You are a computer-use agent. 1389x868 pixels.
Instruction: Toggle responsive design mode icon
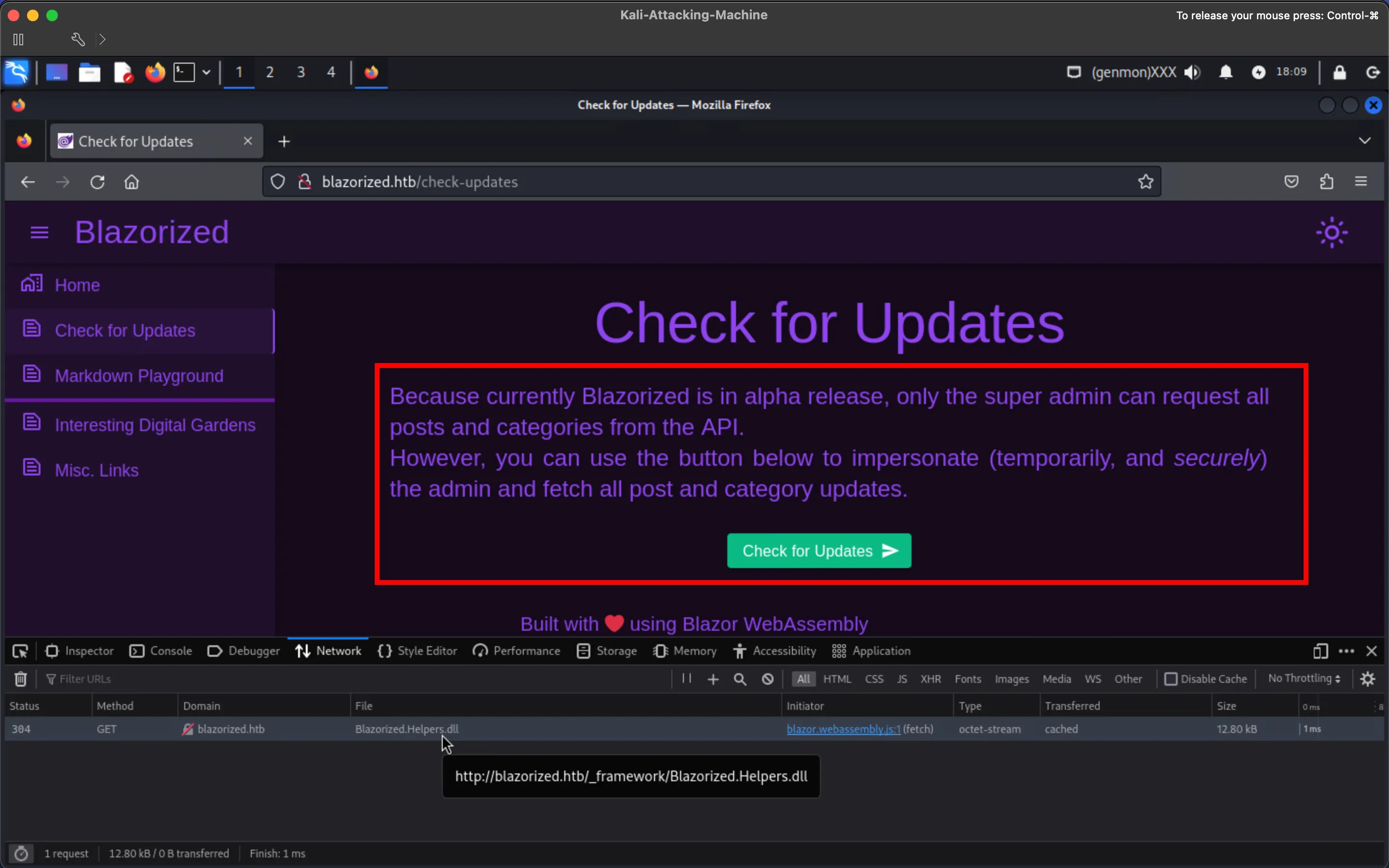pyautogui.click(x=1320, y=651)
